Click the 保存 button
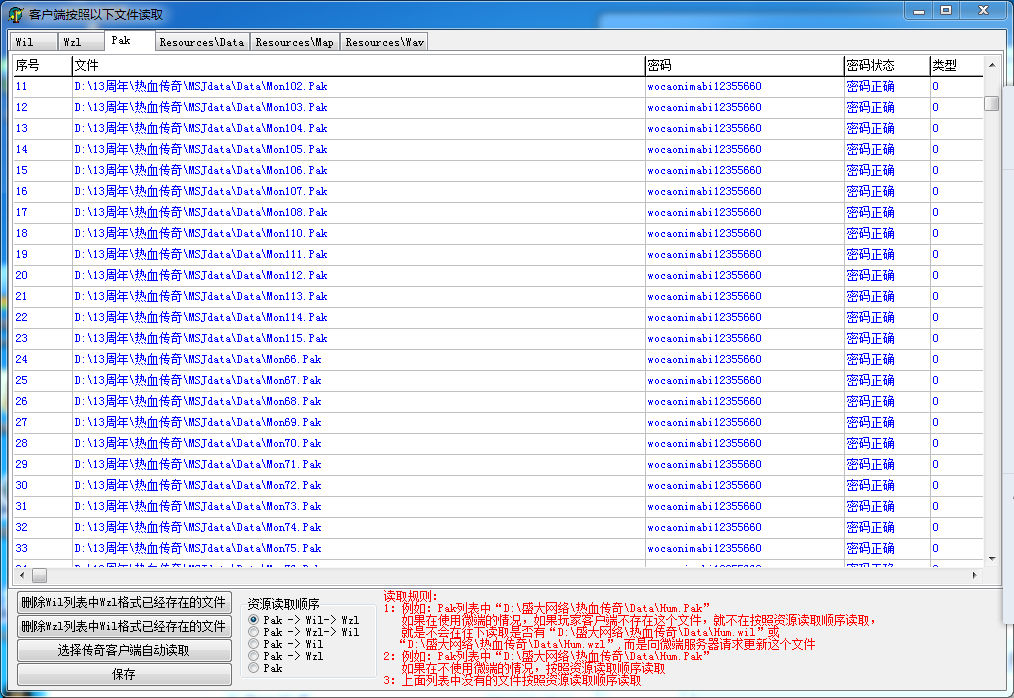Viewport: 1014px width, 698px height. tap(124, 674)
